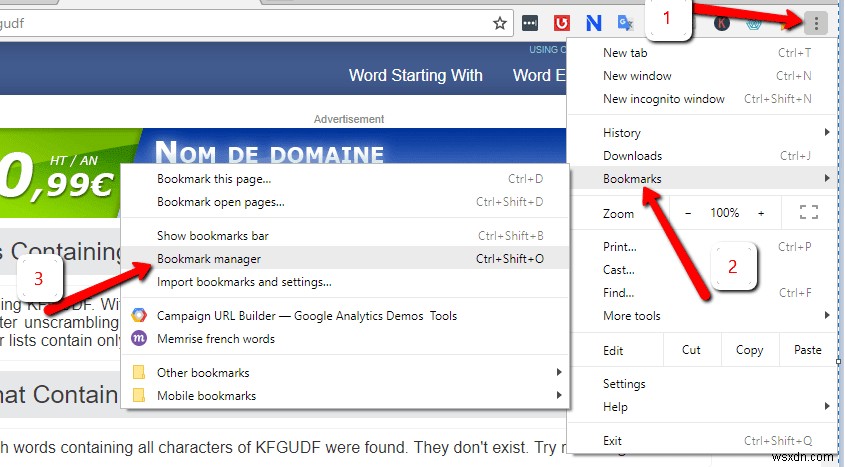Viewport: 845px width, 467px height.
Task: Select Bookmark open pages...
Action: pos(345,202)
